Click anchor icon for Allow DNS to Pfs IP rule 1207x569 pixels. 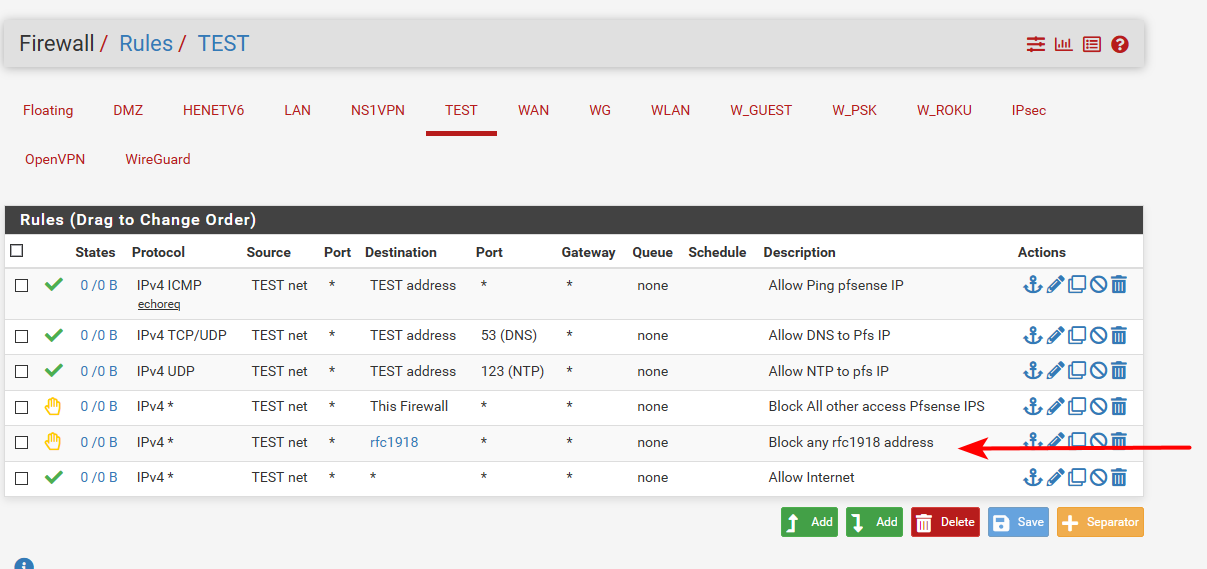click(x=1033, y=335)
